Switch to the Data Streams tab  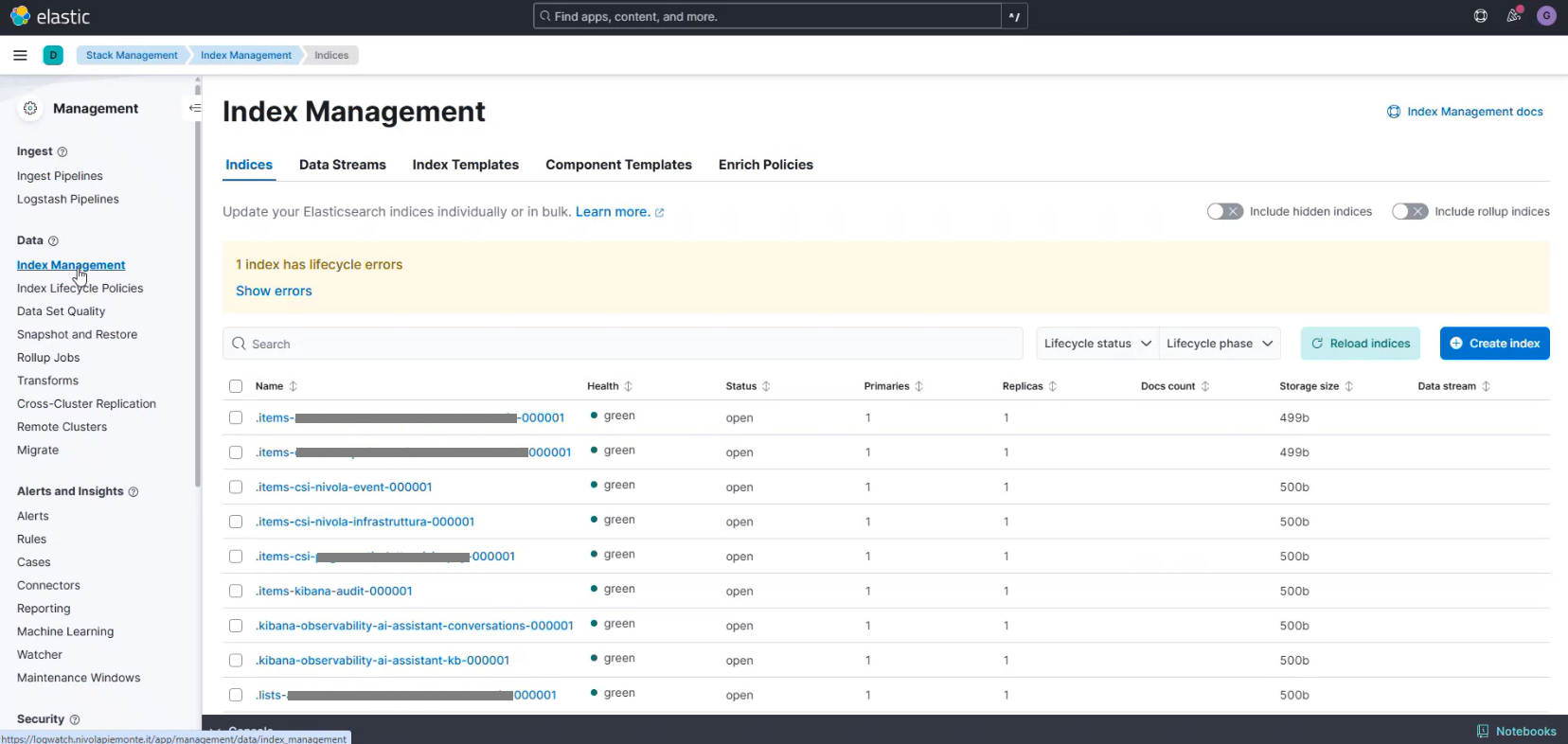[343, 165]
